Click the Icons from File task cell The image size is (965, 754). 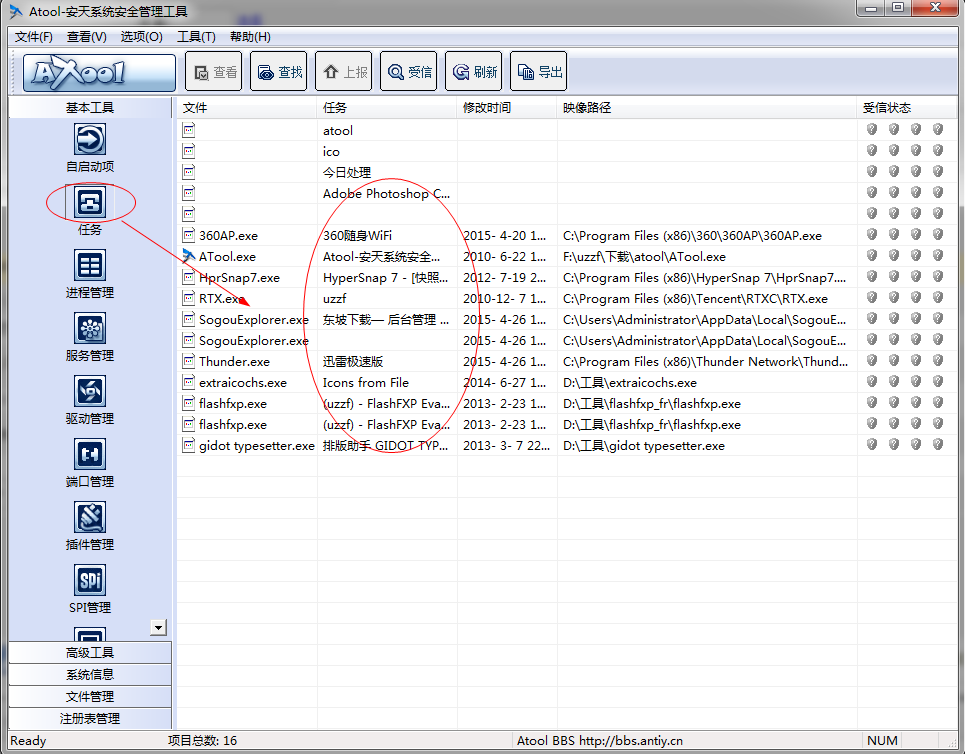(x=366, y=382)
